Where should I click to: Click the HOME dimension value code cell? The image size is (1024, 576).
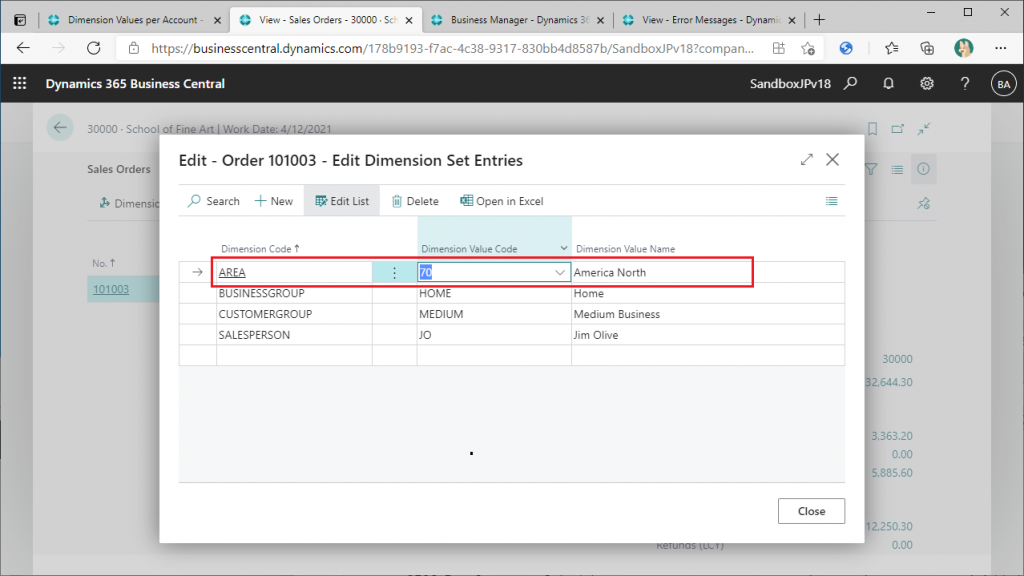494,293
